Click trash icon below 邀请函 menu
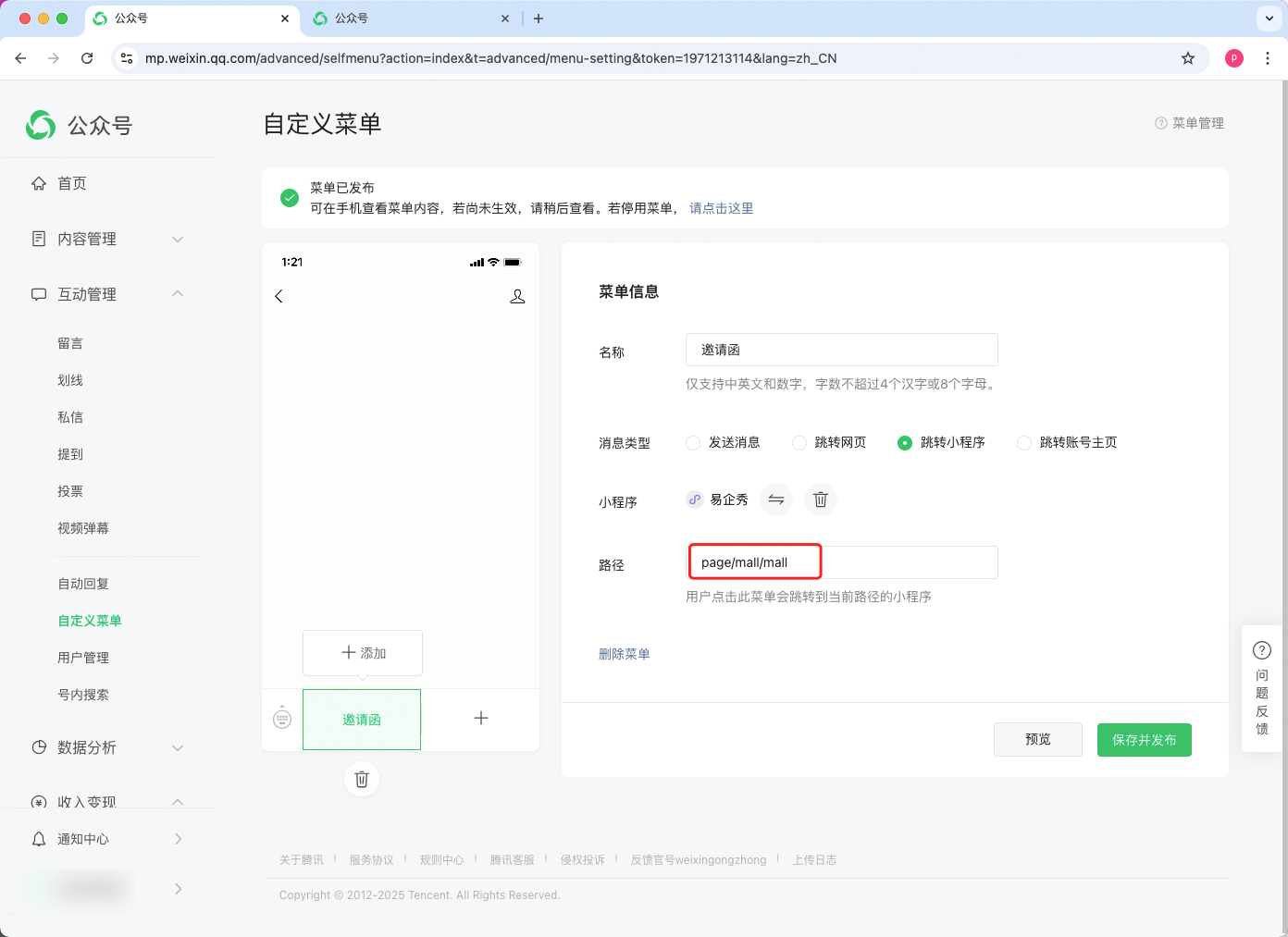This screenshot has height=937, width=1288. point(362,779)
